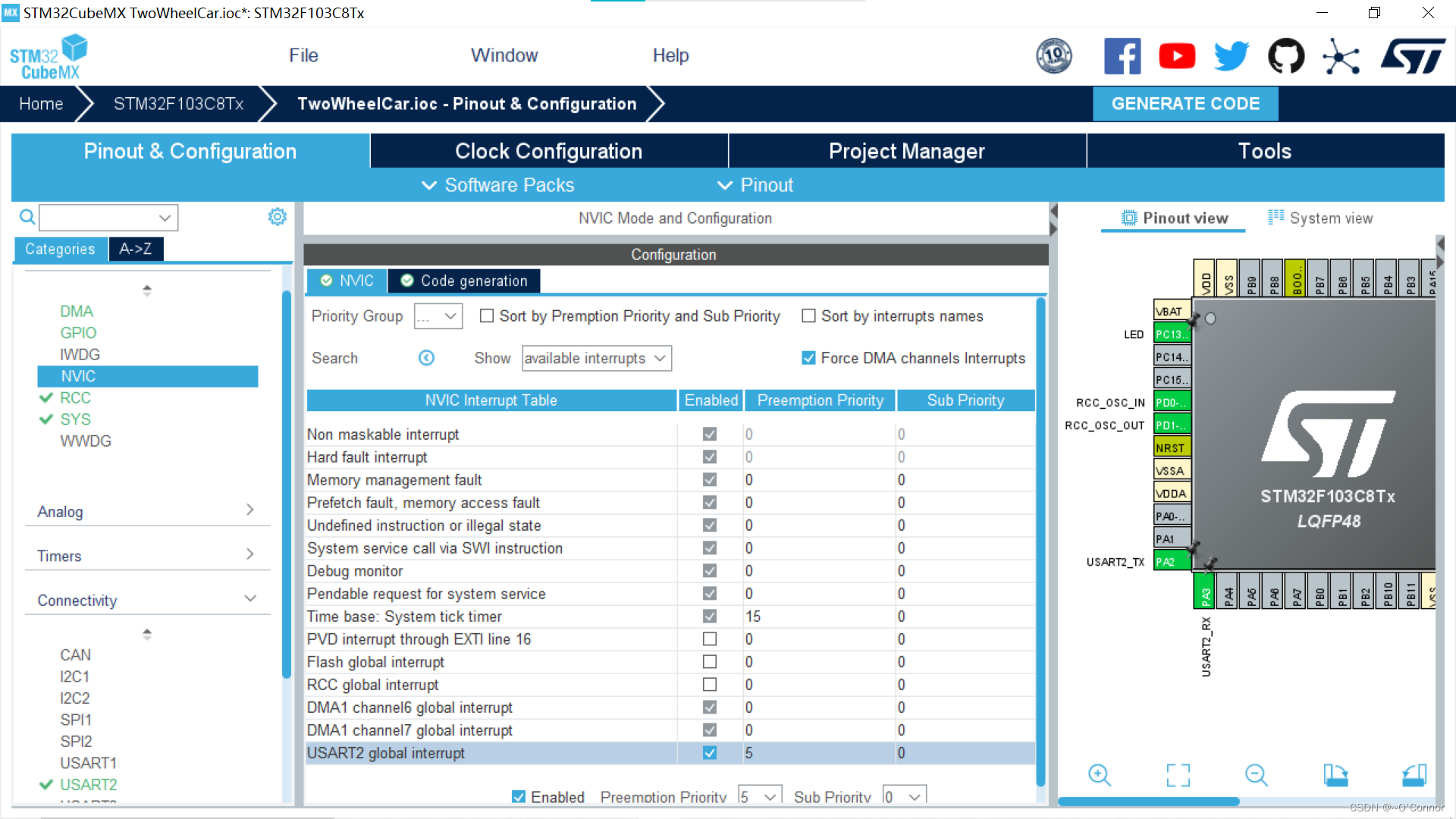Click the GENERATE CODE button
The width and height of the screenshot is (1456, 819).
point(1185,104)
